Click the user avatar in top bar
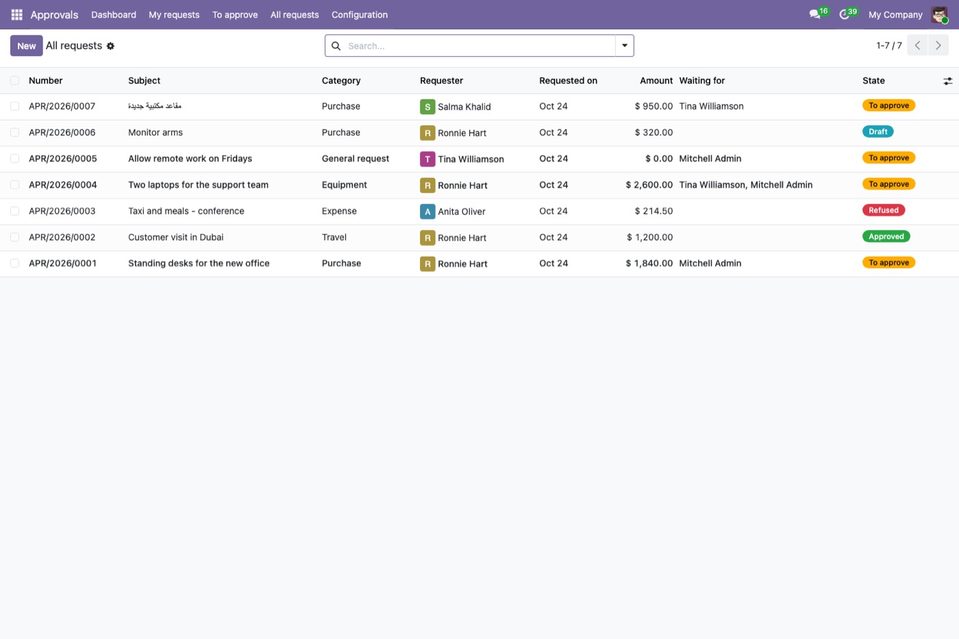The height and width of the screenshot is (639, 959). (939, 15)
